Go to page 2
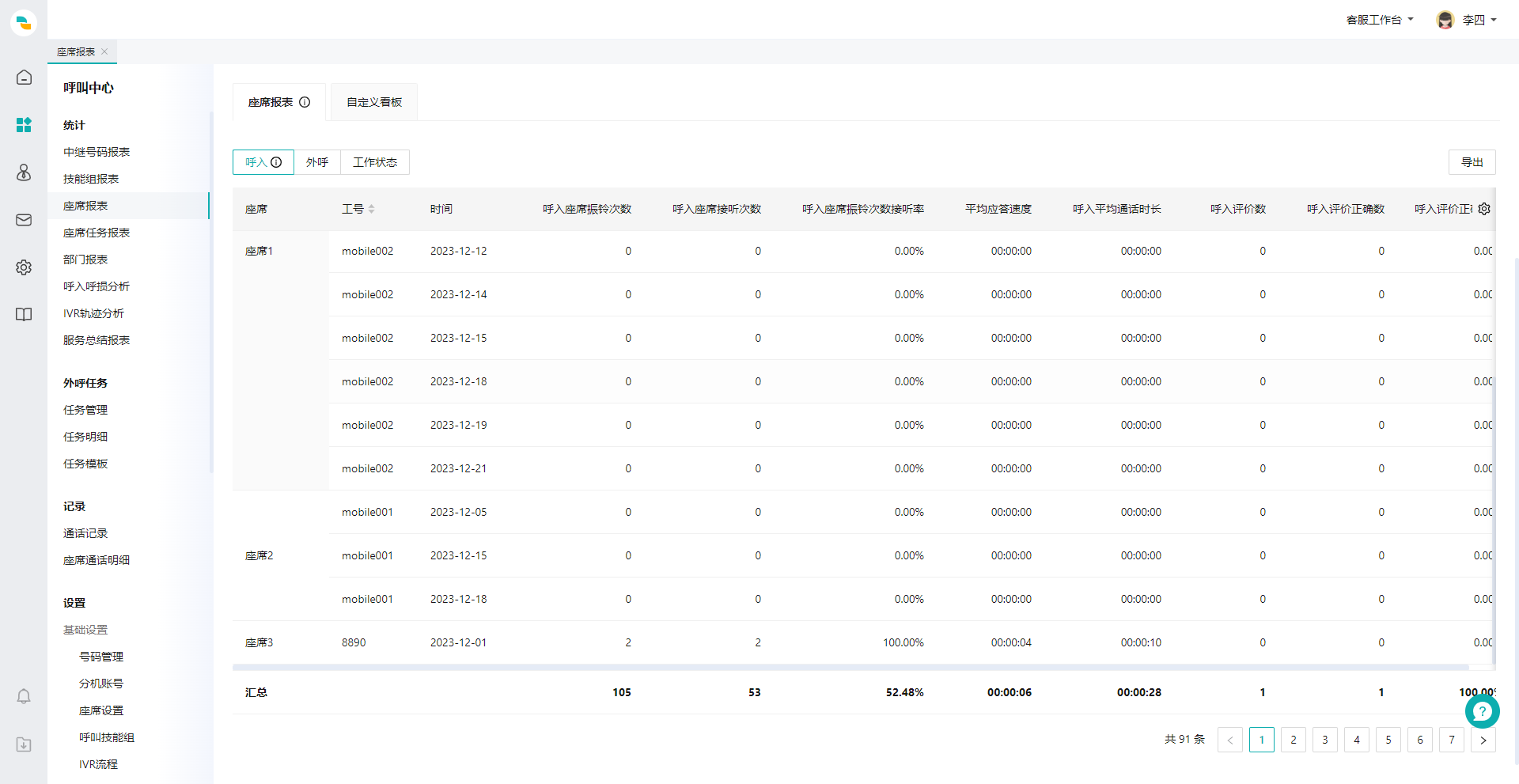 [1294, 740]
